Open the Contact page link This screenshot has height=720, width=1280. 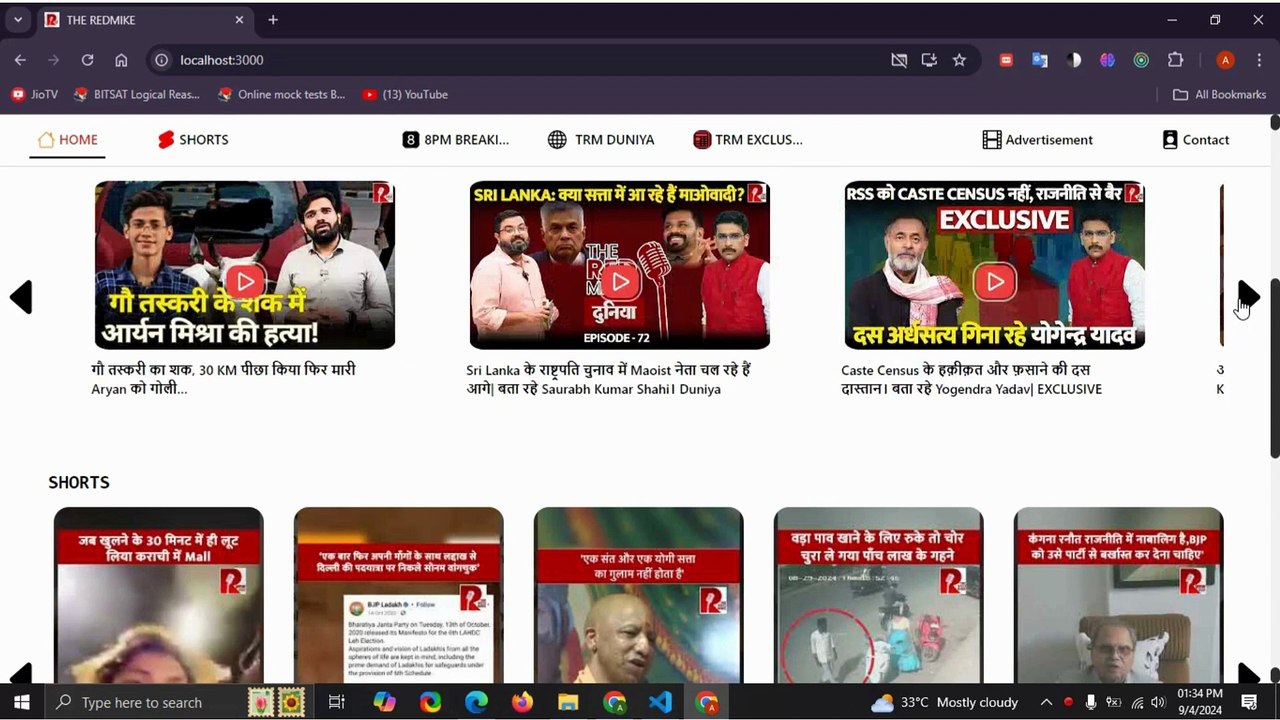pos(1195,140)
